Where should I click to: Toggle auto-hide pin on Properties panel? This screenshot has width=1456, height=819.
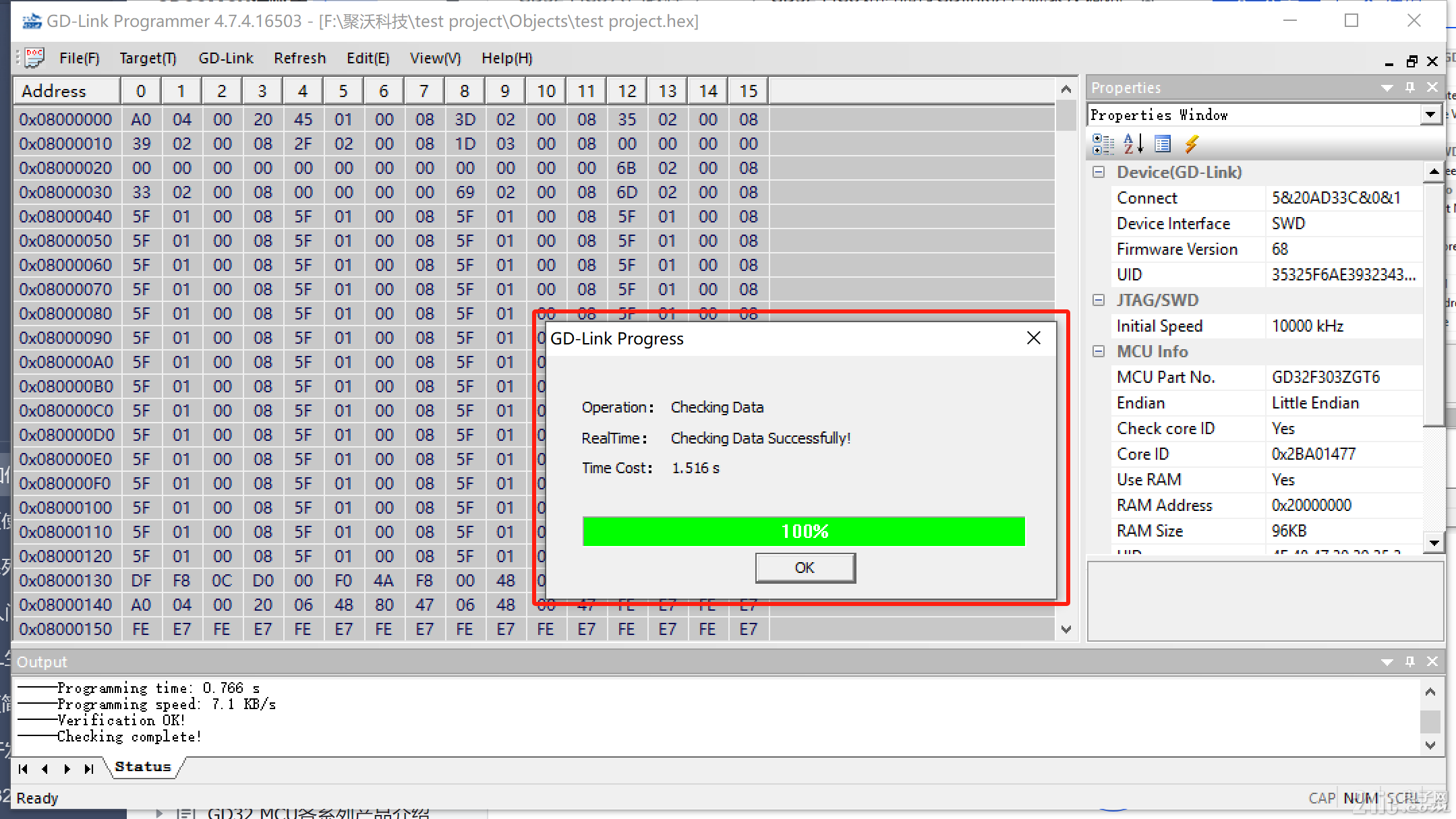1410,88
